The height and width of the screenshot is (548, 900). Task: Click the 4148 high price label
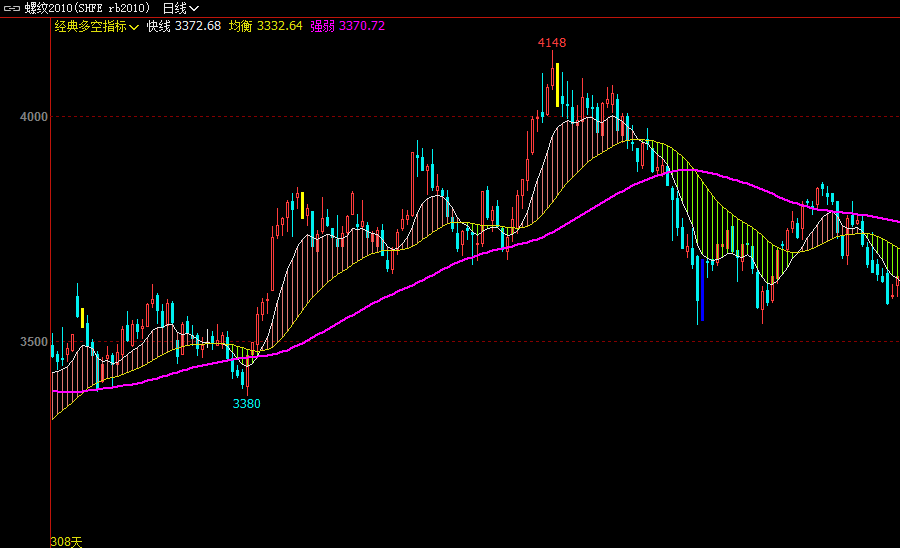(552, 42)
